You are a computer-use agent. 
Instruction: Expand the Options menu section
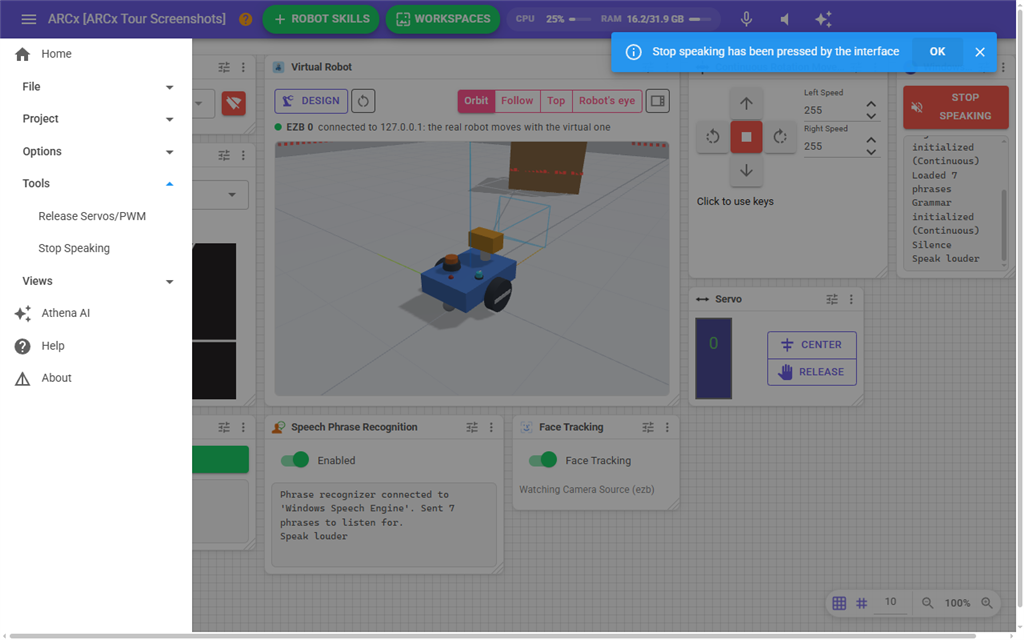[x=96, y=152]
